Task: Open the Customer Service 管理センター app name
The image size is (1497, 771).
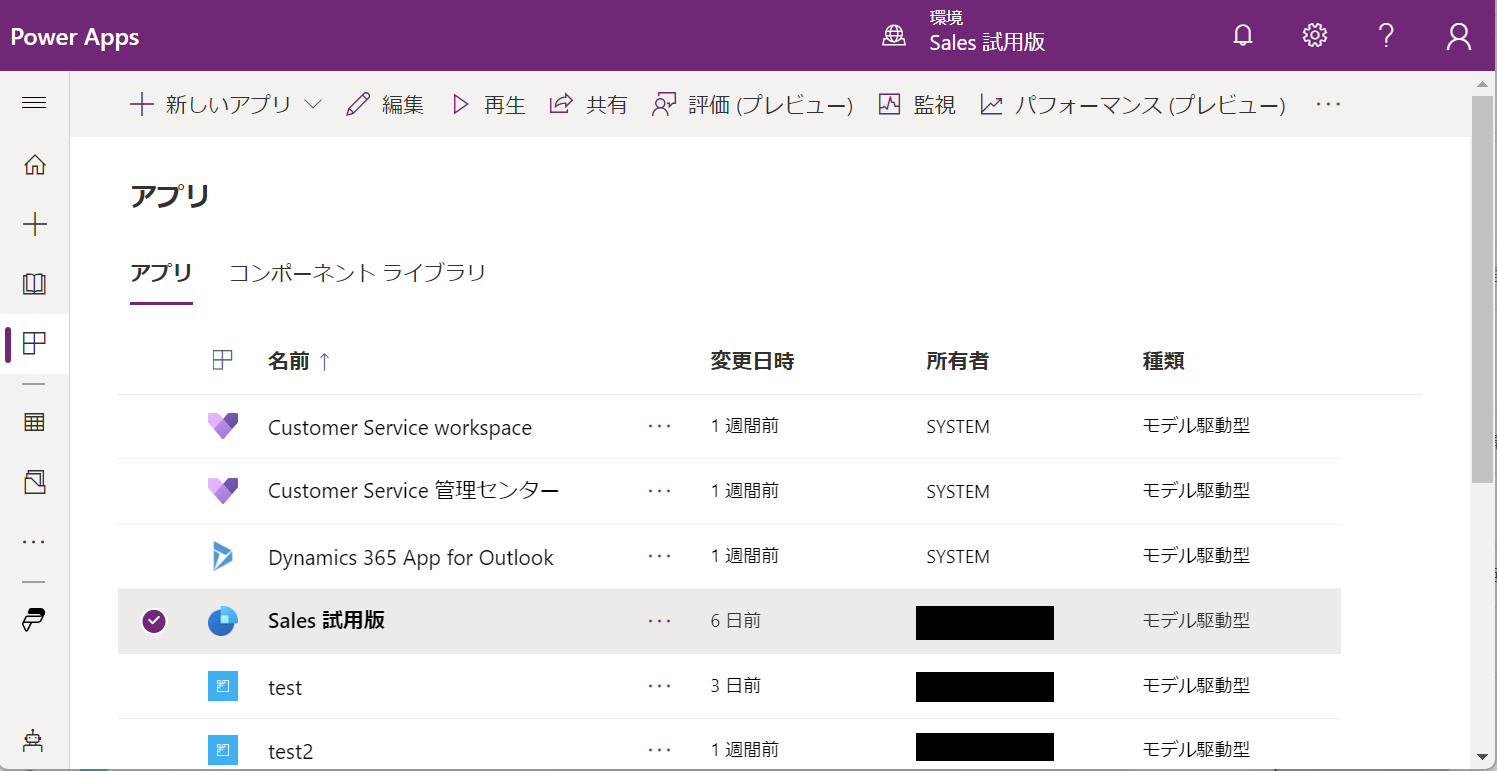Action: click(x=413, y=491)
